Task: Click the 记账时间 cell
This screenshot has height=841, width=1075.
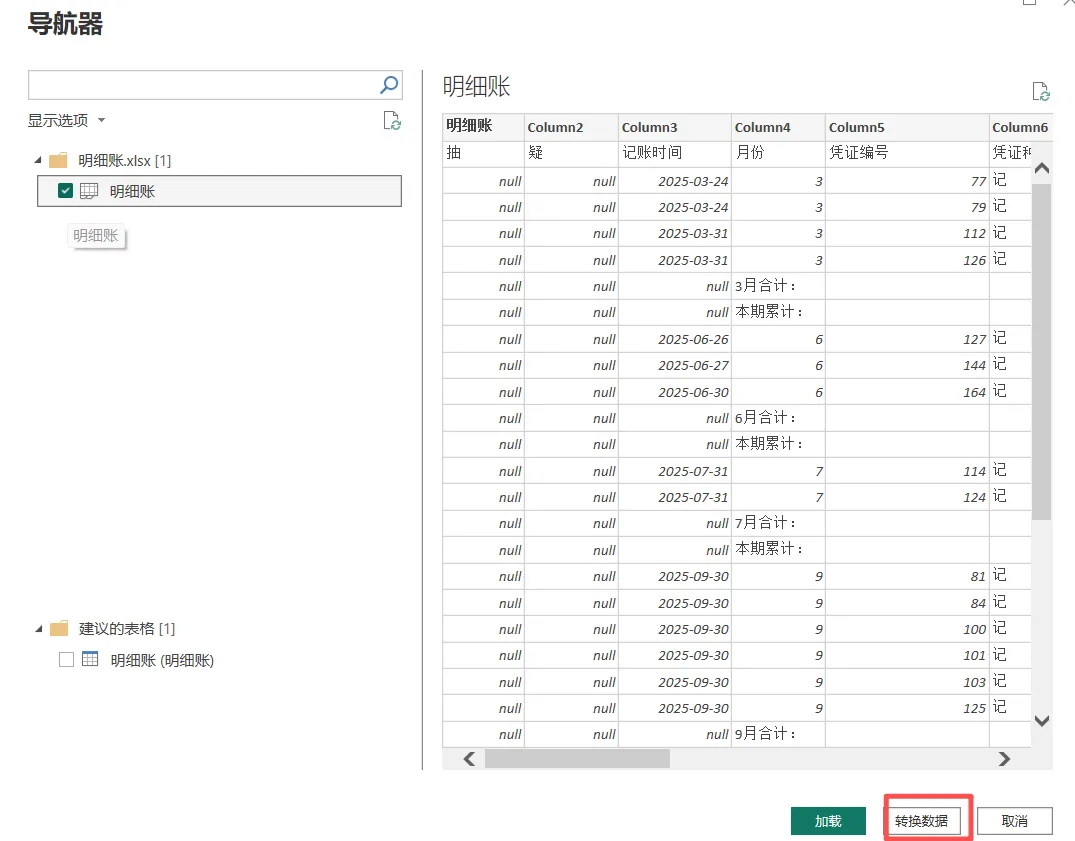Action: pyautogui.click(x=675, y=153)
